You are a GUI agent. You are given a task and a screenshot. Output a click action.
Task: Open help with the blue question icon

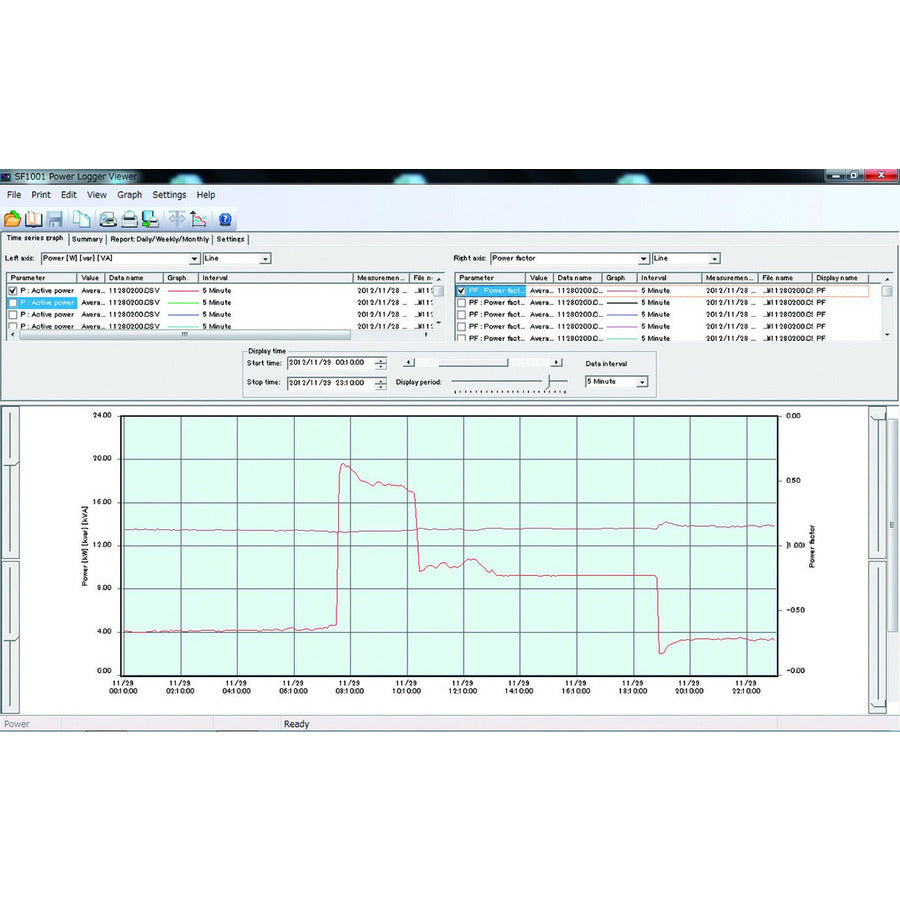tap(226, 219)
